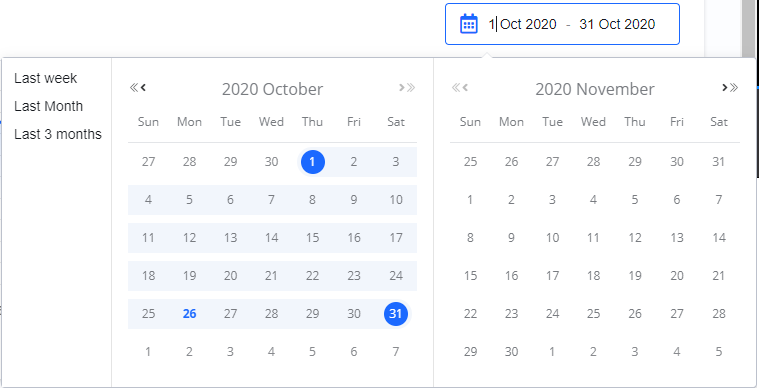Click the calendar icon in date field
759x388 pixels.
click(x=468, y=24)
